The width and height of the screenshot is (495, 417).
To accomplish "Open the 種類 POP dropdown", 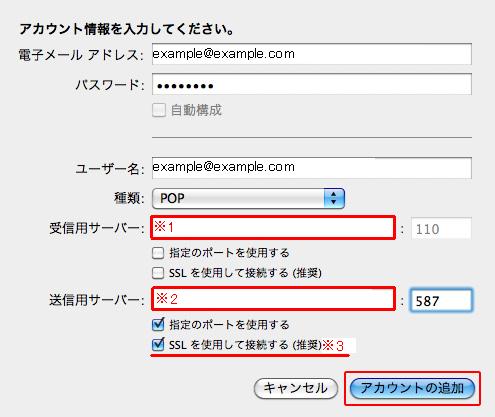I will point(248,198).
